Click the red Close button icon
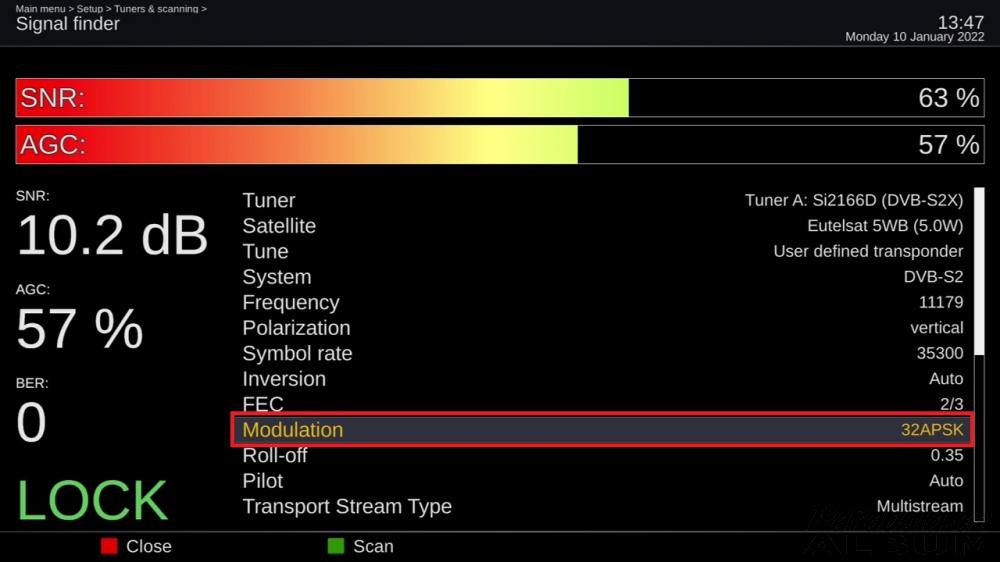 [109, 546]
